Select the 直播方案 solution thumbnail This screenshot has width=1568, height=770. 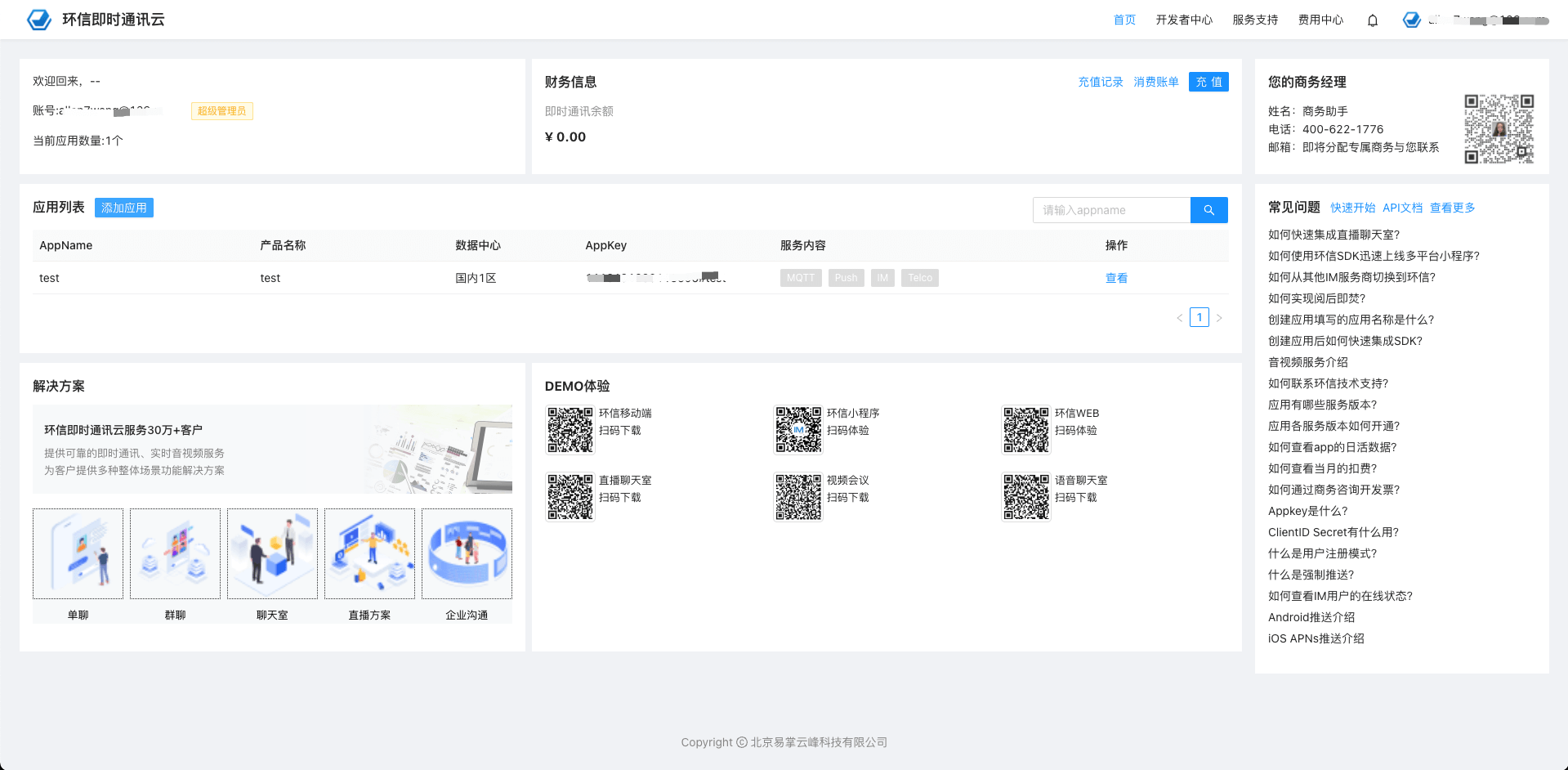(x=369, y=554)
